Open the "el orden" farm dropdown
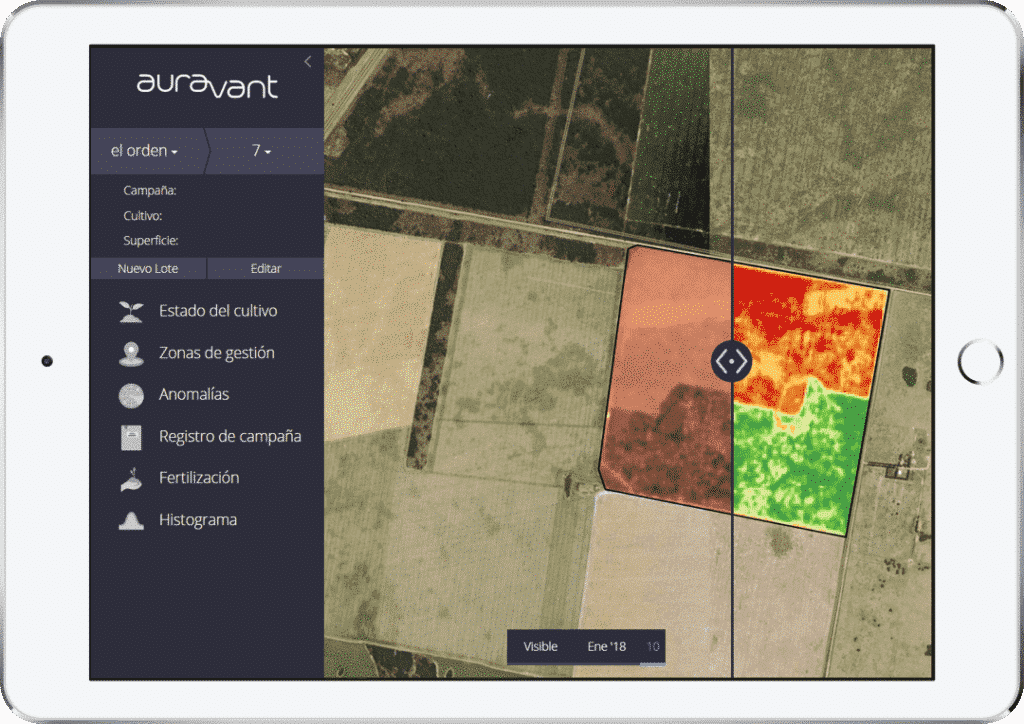 pyautogui.click(x=145, y=151)
